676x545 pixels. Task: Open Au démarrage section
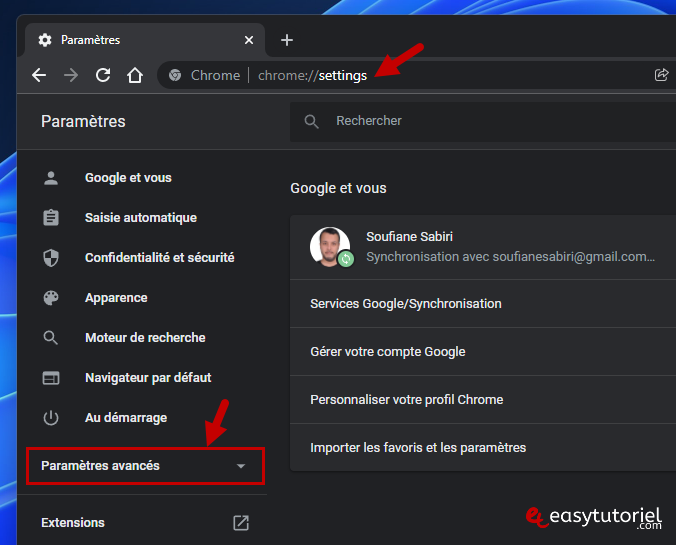(126, 418)
